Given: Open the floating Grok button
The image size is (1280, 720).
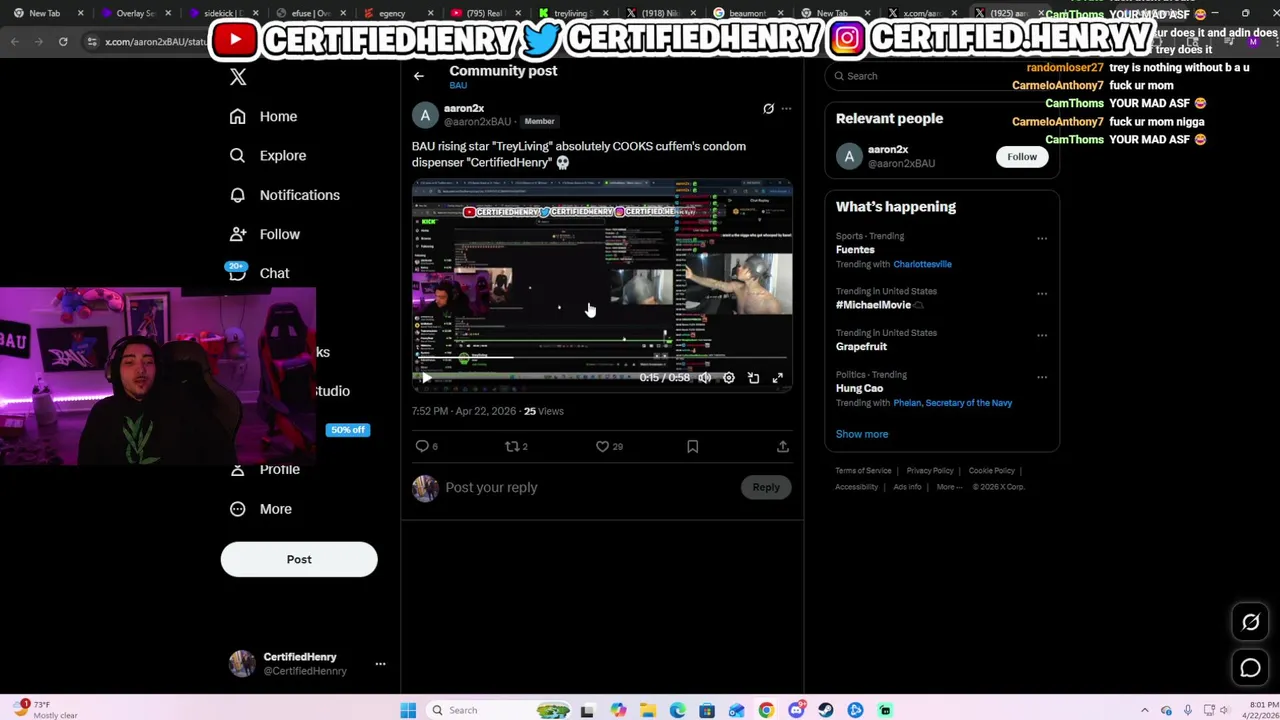Looking at the screenshot, I should (1250, 623).
